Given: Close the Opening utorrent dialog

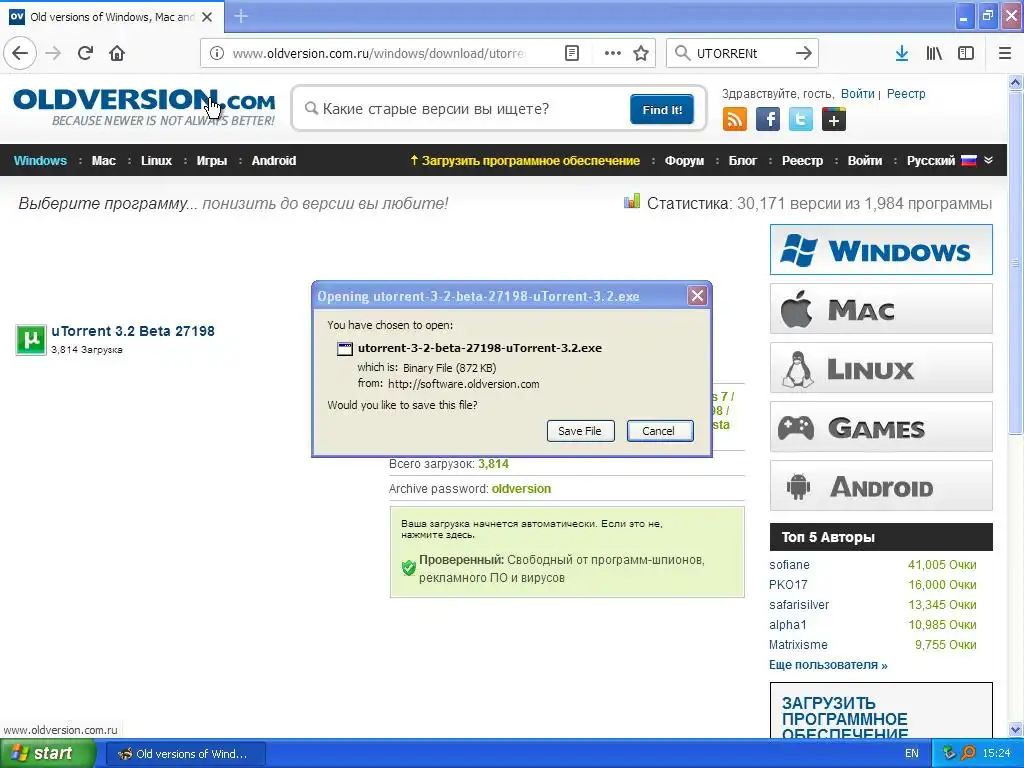Looking at the screenshot, I should coord(697,296).
